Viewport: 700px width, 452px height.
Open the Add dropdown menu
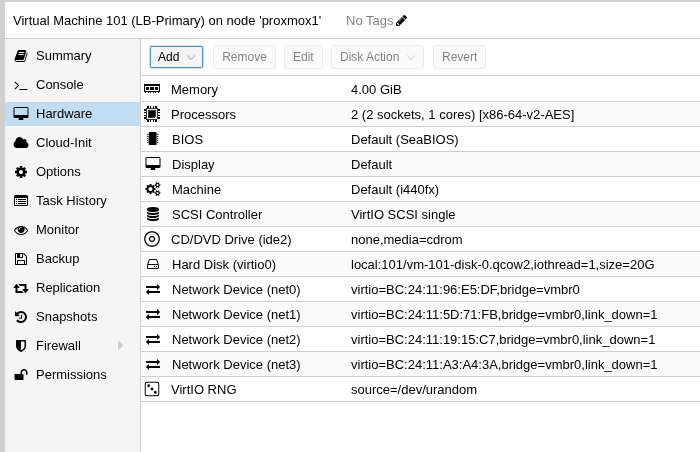click(176, 57)
